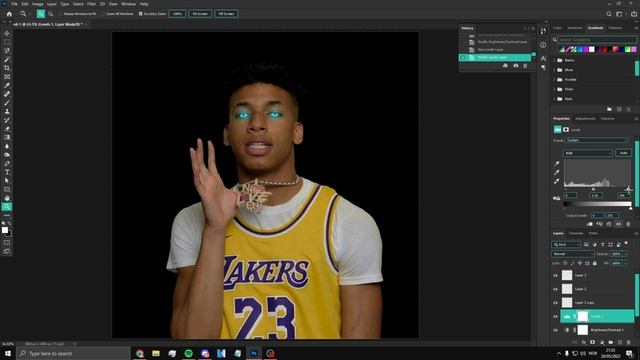Open the Image menu
The height and width of the screenshot is (360, 640).
click(x=38, y=4)
